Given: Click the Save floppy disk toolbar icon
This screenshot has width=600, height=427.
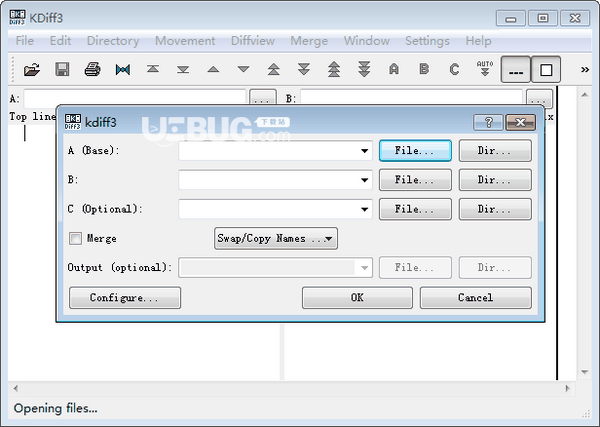Looking at the screenshot, I should pyautogui.click(x=62, y=70).
